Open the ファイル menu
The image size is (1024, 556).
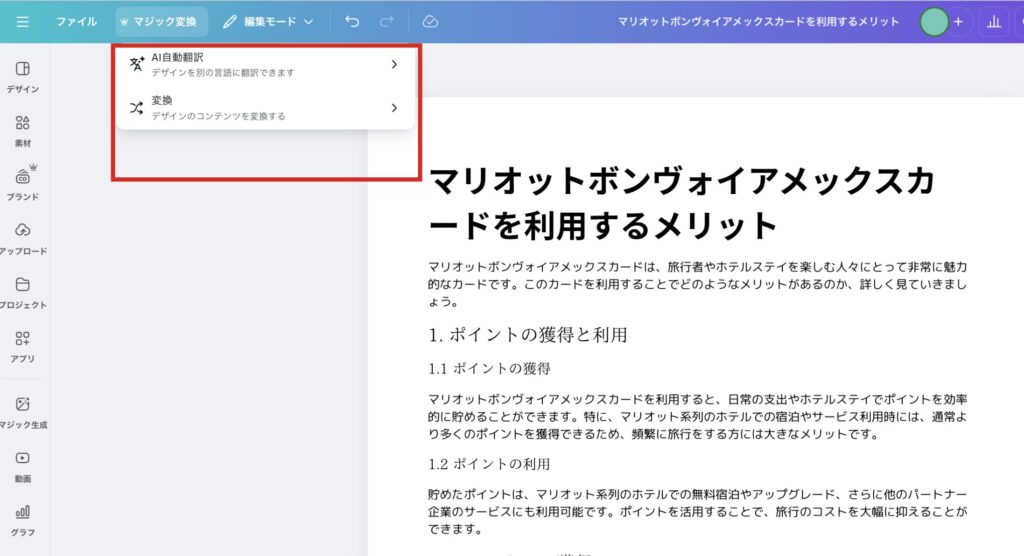click(76, 22)
